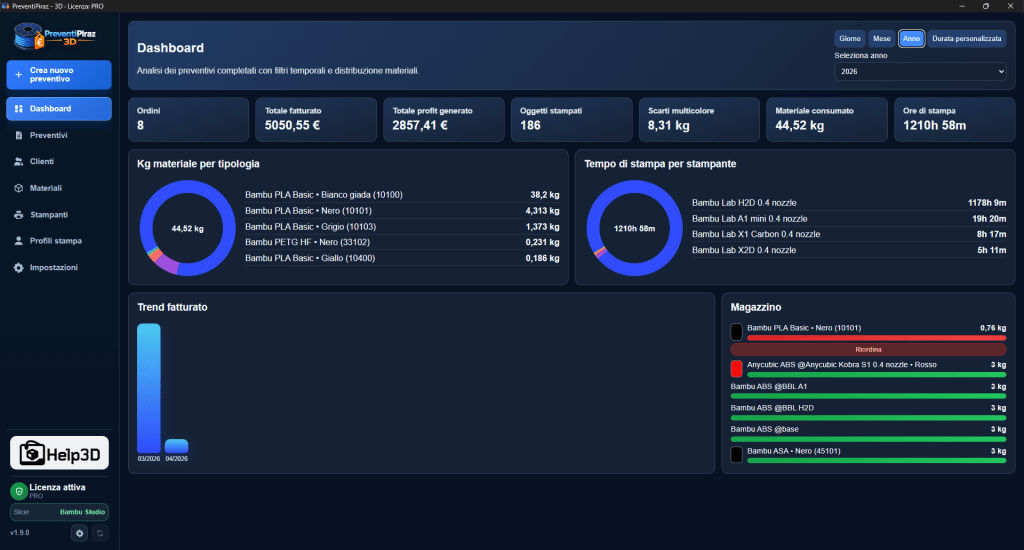Click the Bambu Lab X2D 0.4 nozzle row

[849, 250]
